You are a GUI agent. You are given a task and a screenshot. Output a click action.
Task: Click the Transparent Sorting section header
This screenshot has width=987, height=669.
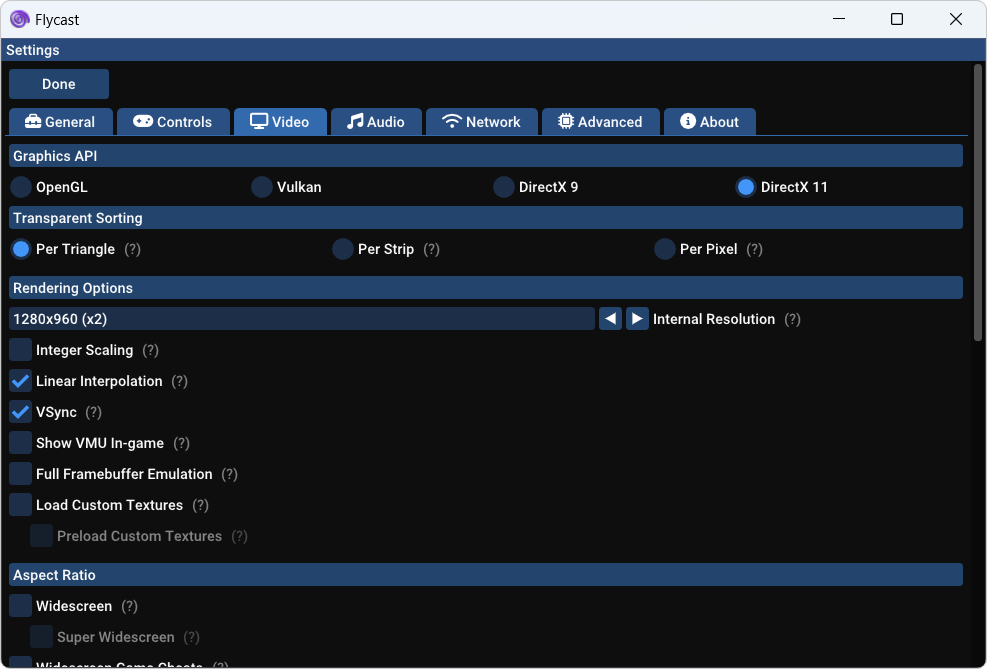pos(486,218)
